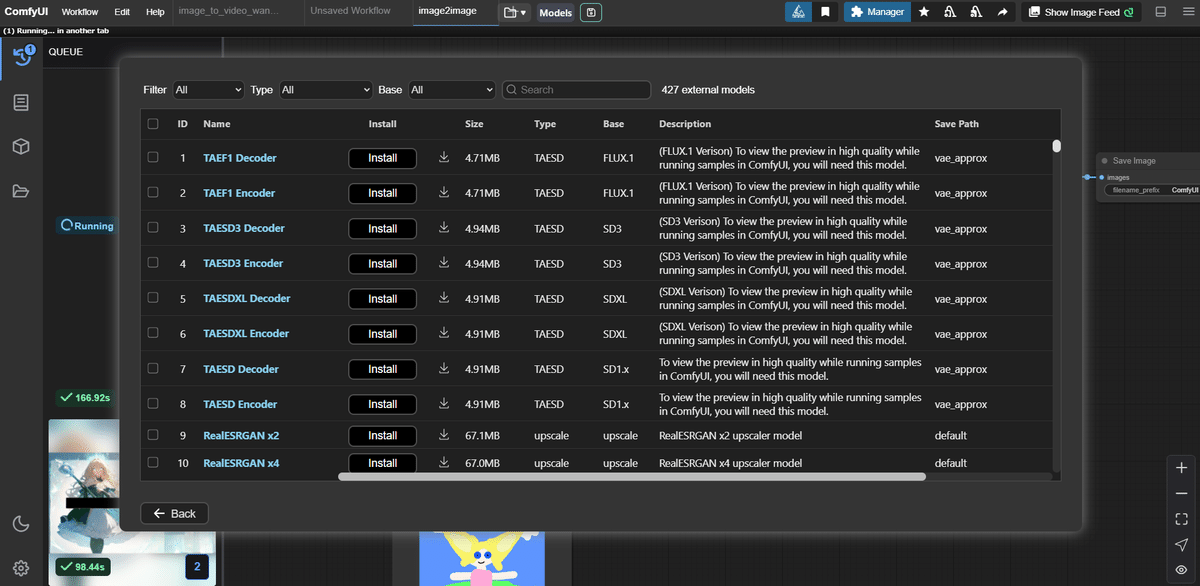Click Show Image Feed button
The image size is (1200, 586).
[x=1082, y=12]
